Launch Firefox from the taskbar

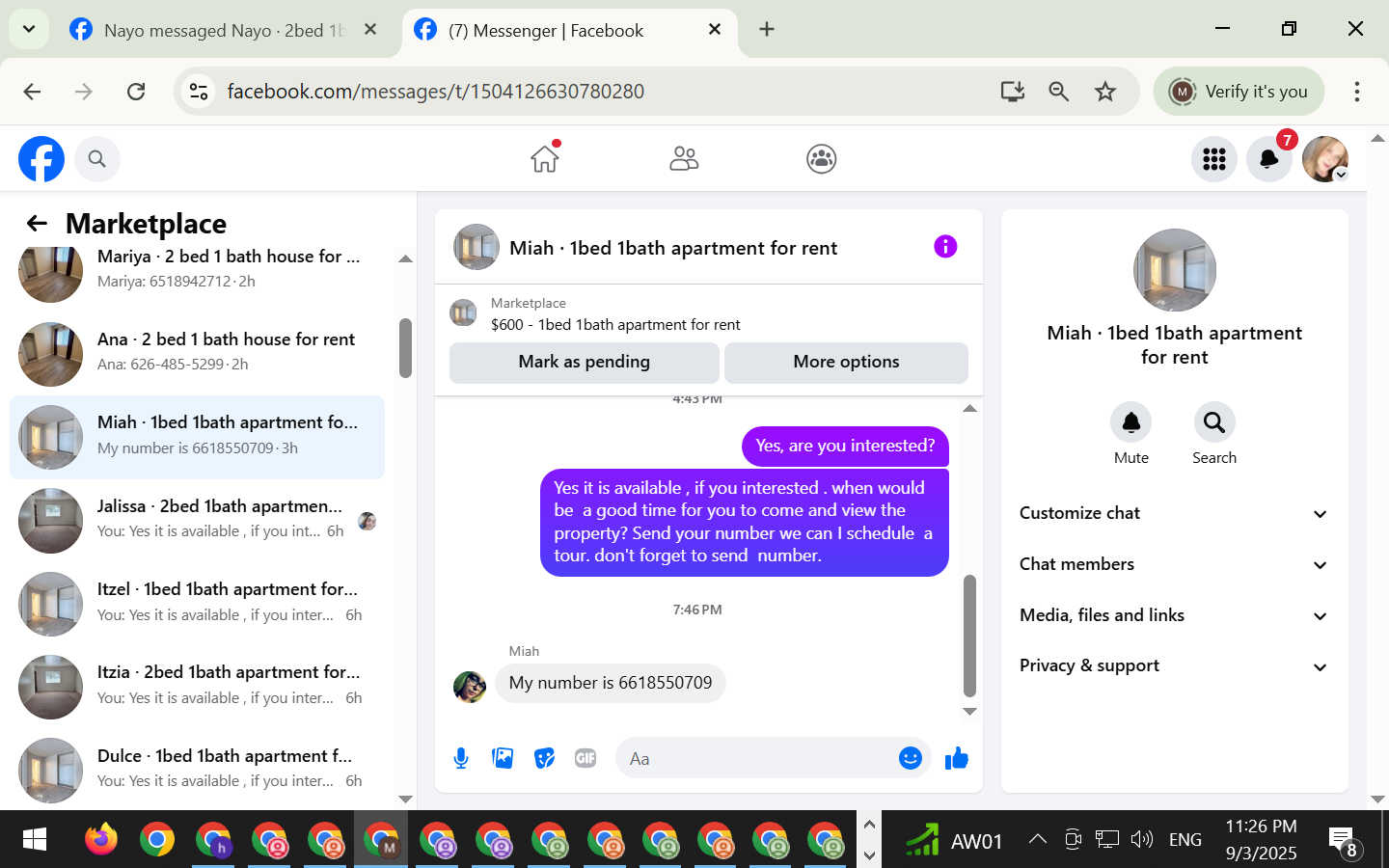point(100,840)
